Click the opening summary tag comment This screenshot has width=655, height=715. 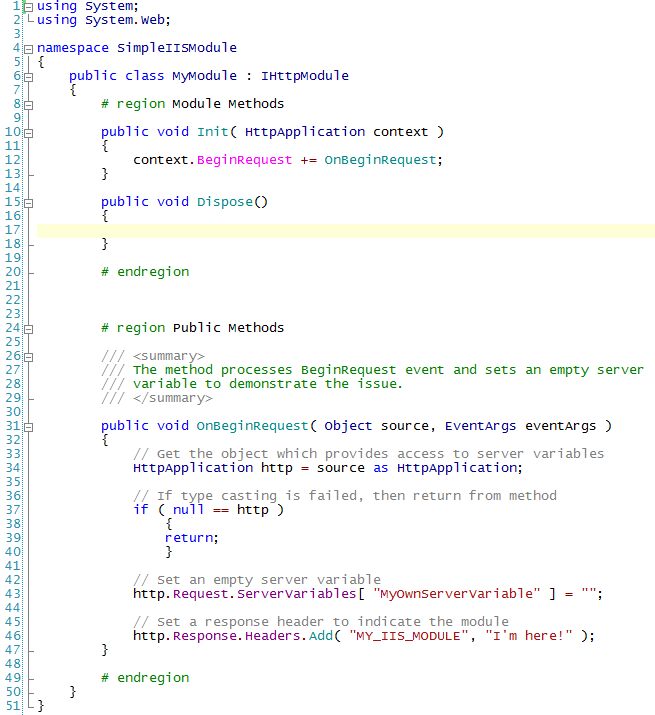point(153,356)
